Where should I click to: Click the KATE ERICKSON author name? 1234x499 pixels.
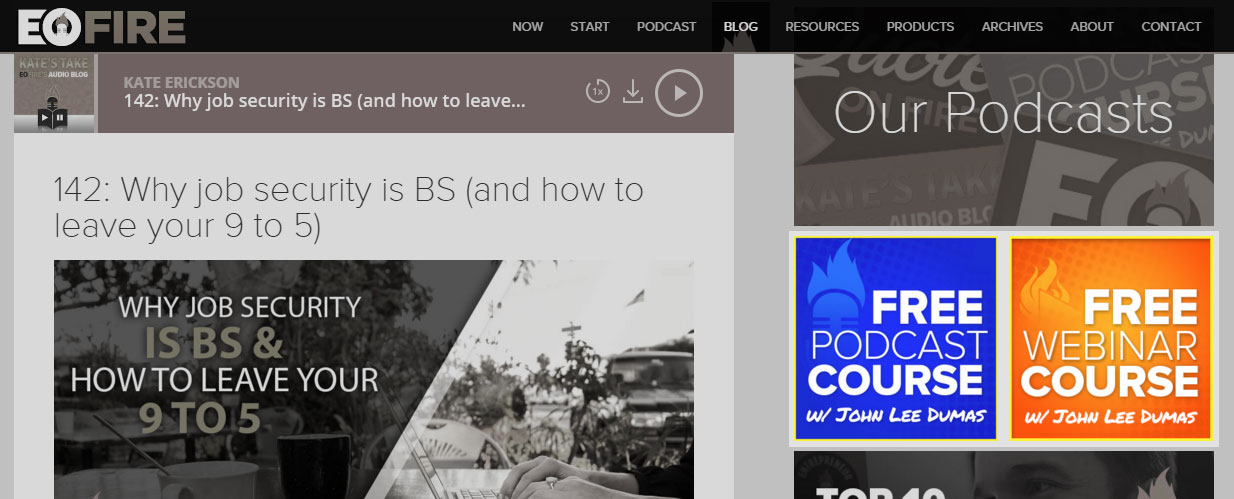point(182,81)
